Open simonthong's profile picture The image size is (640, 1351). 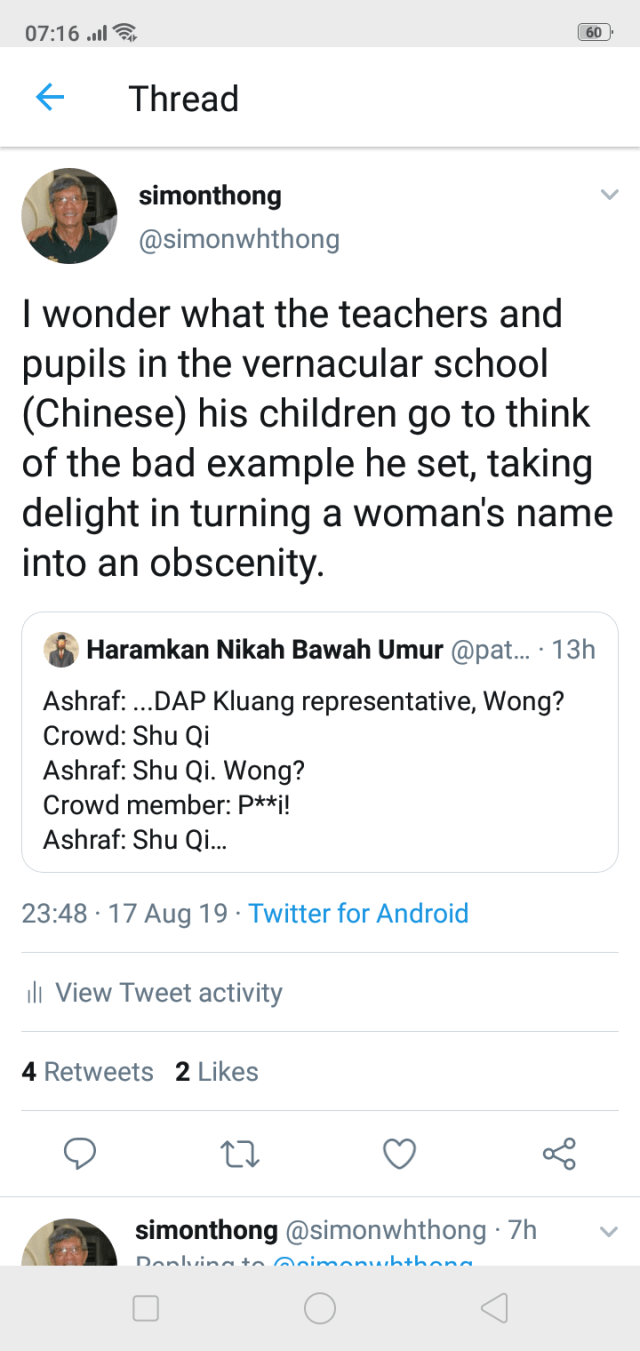tap(70, 216)
